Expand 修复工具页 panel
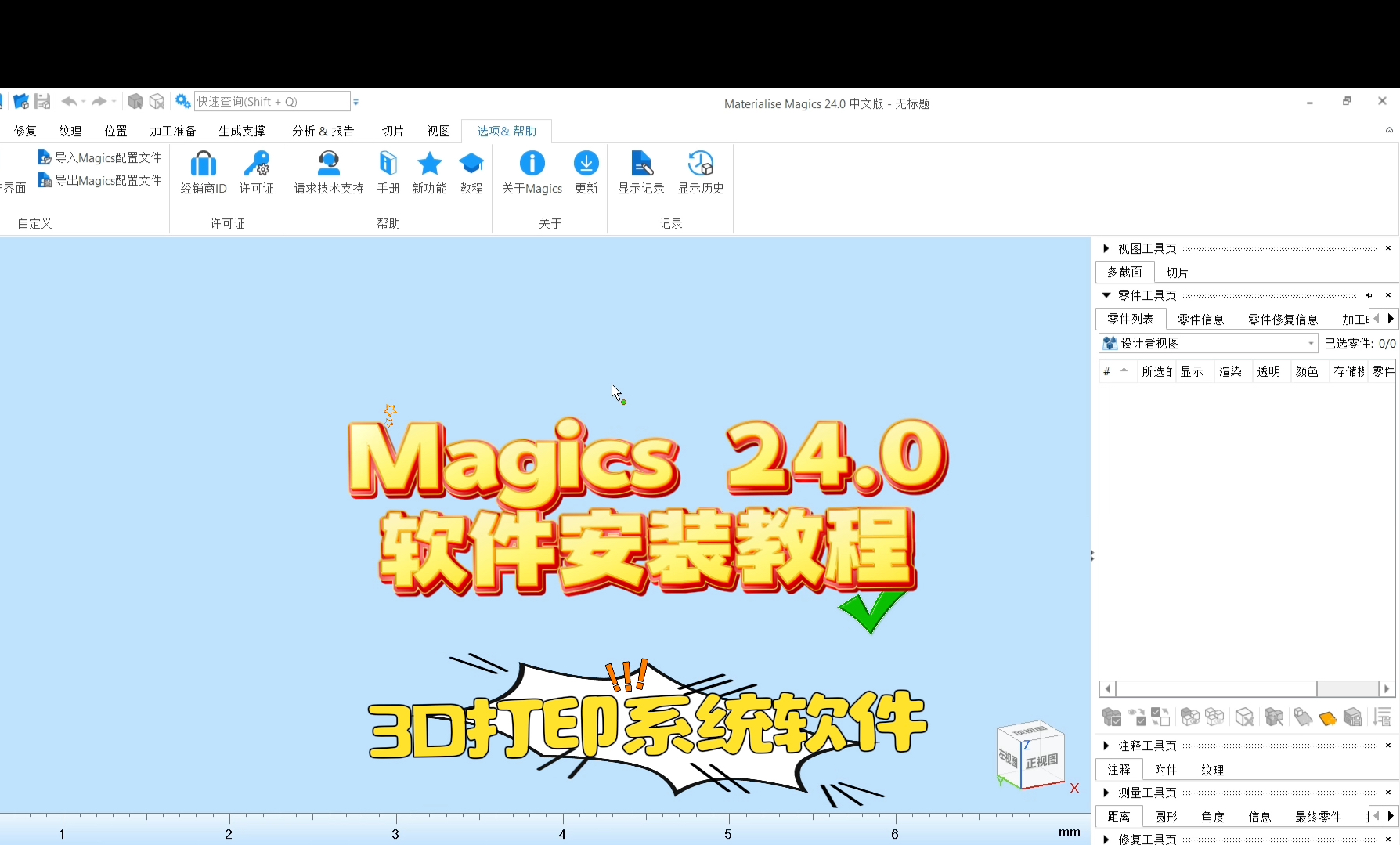Viewport: 1400px width, 845px height. click(x=1106, y=840)
